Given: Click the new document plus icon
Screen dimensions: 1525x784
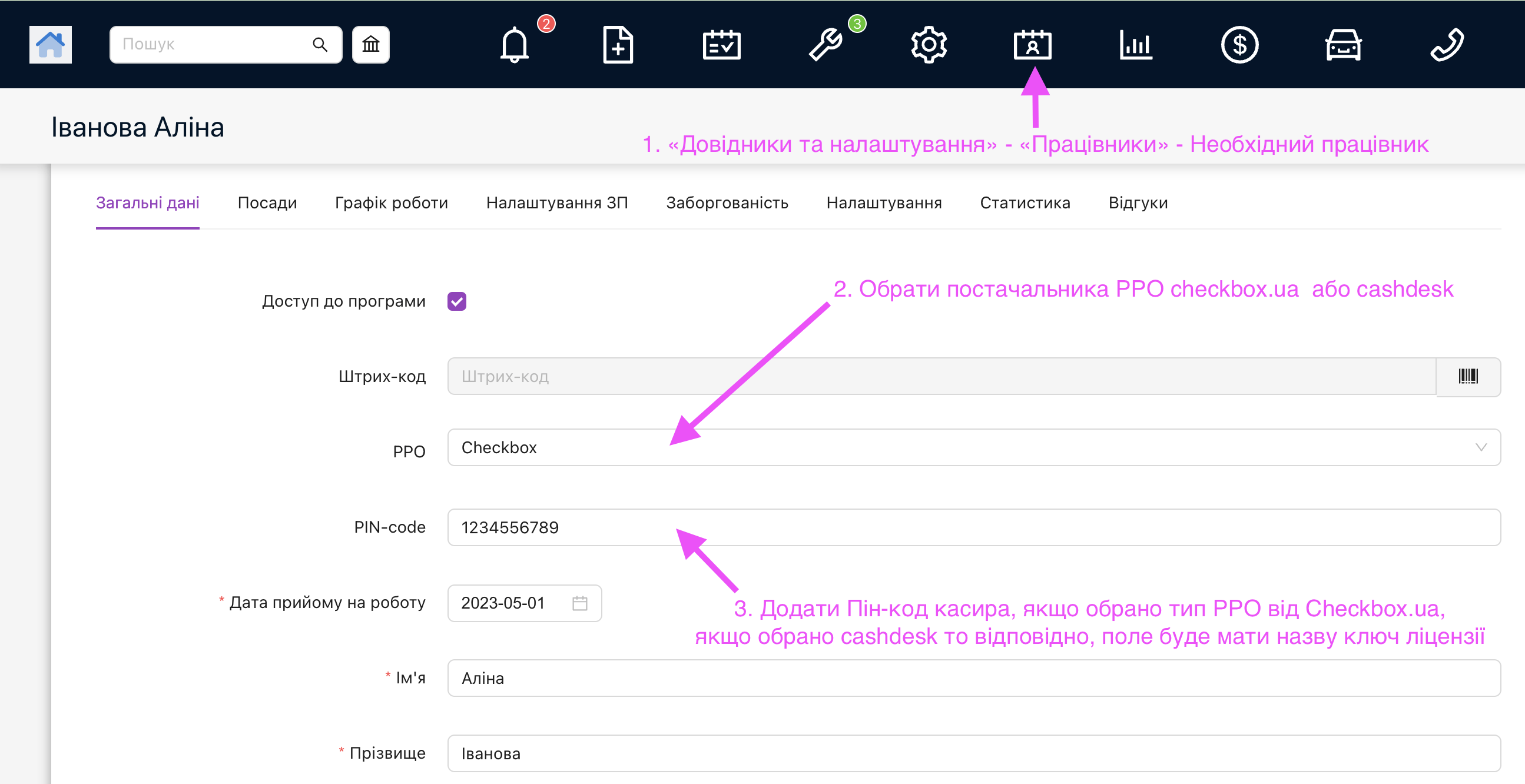Looking at the screenshot, I should point(618,44).
